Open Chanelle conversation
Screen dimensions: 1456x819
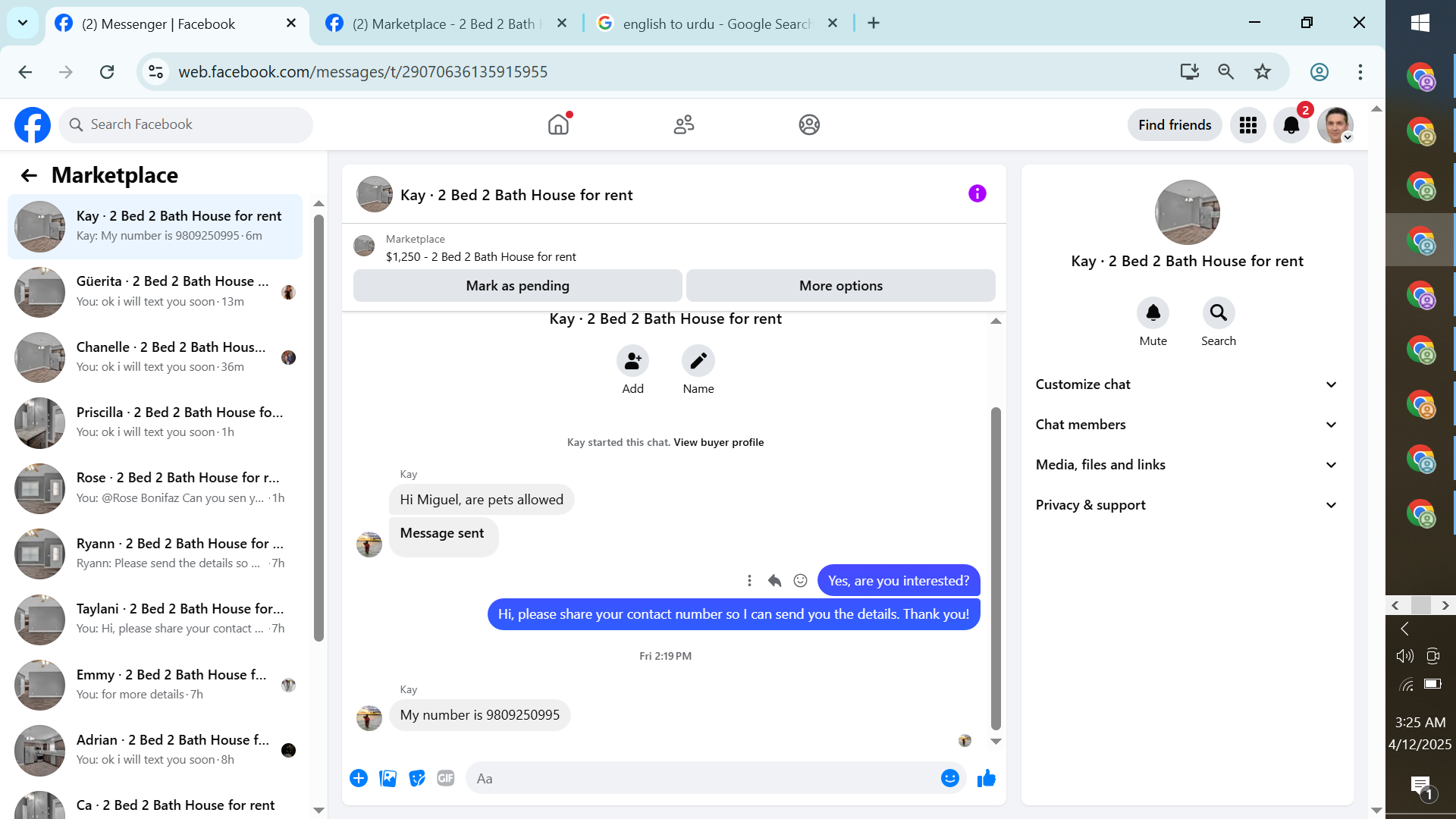click(x=155, y=357)
